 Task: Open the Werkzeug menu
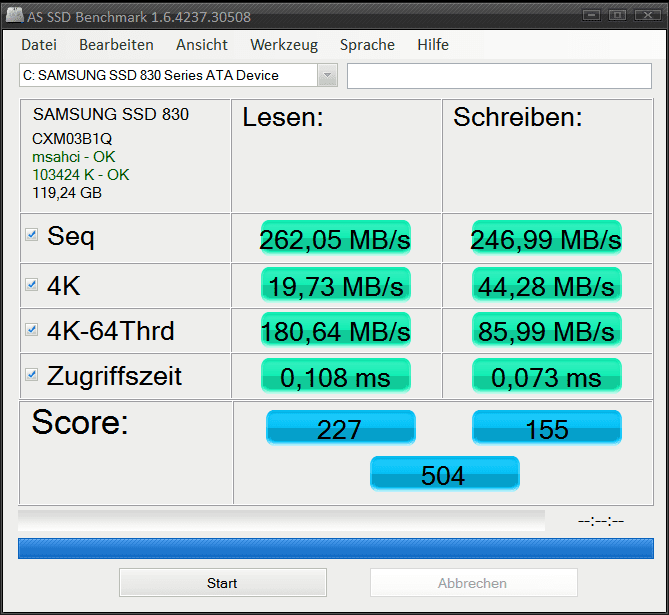[x=284, y=45]
